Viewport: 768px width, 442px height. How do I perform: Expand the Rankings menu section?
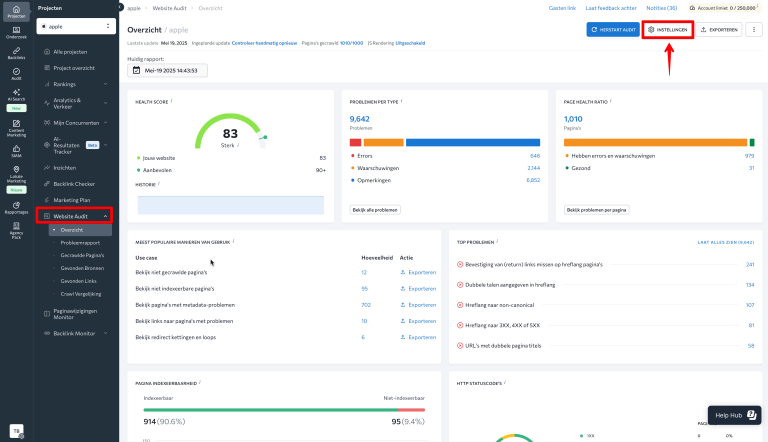coord(75,84)
